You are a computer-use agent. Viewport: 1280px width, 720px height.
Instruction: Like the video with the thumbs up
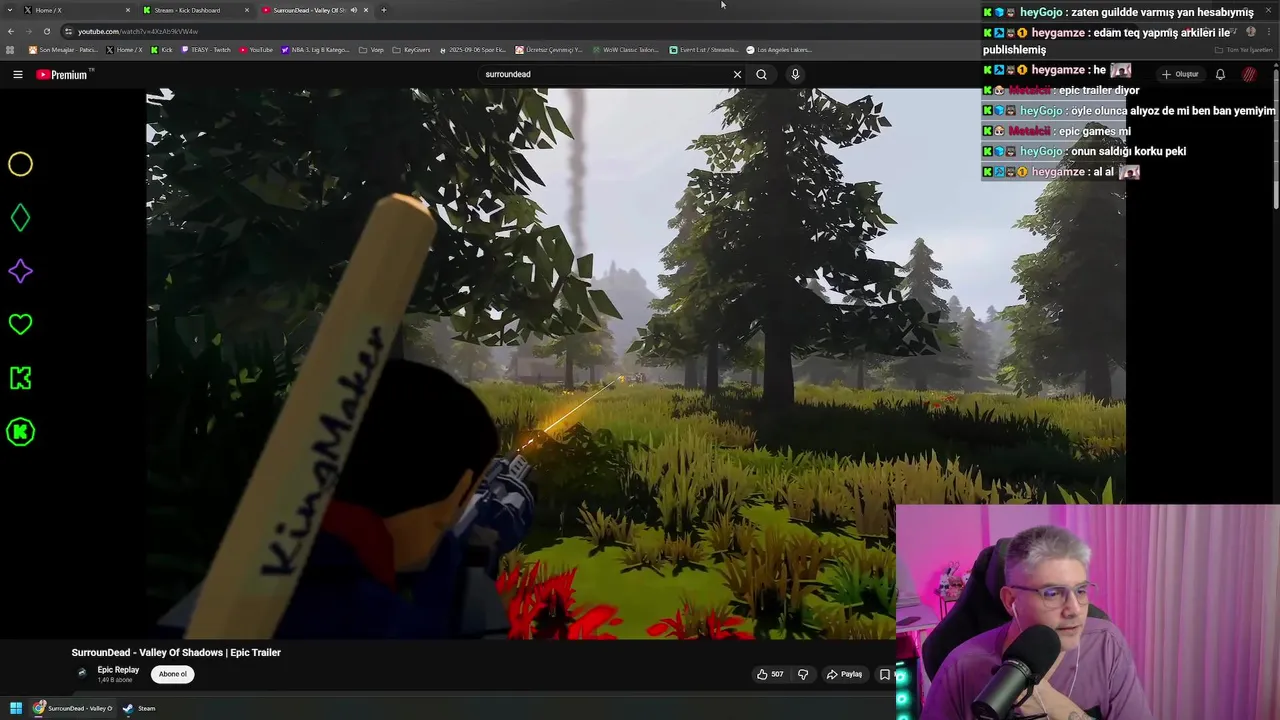click(x=770, y=674)
